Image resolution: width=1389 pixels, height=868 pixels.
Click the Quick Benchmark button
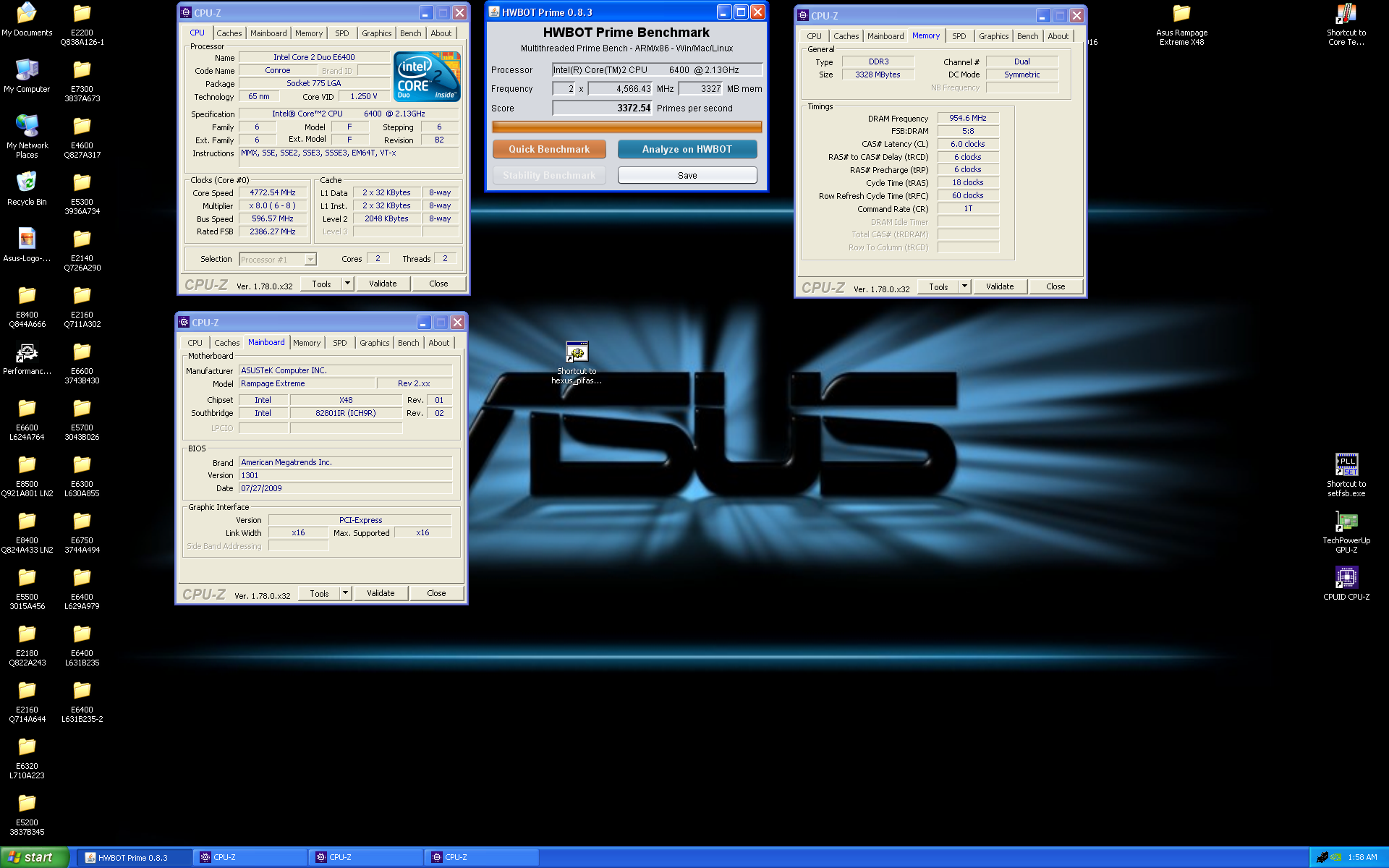(x=549, y=149)
